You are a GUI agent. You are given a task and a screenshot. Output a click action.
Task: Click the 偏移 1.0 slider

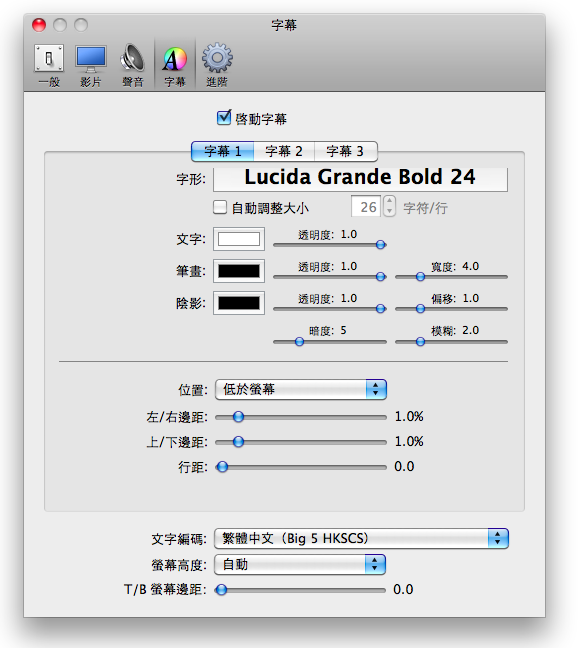point(451,308)
